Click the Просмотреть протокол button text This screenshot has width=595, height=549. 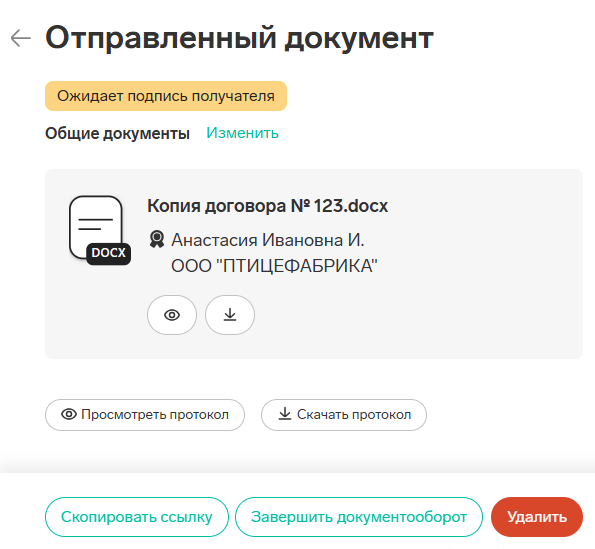point(155,415)
